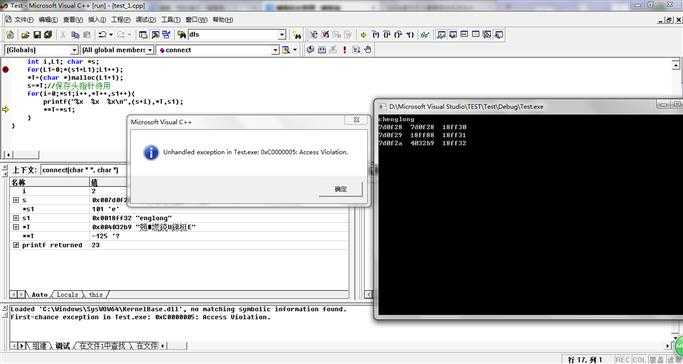Click the Build icon in build minibar
The image size is (683, 364).
[322, 50]
